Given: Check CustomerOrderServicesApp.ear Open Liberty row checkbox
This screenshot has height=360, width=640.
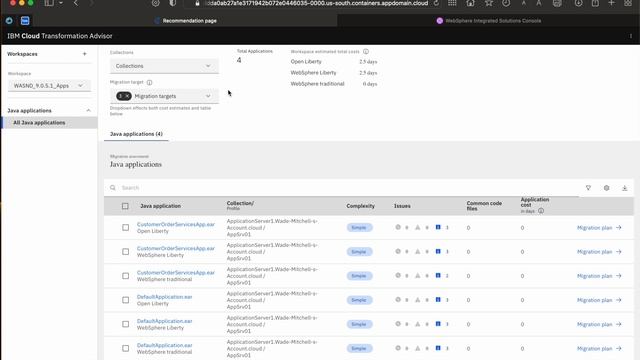Looking at the screenshot, I should (125, 227).
